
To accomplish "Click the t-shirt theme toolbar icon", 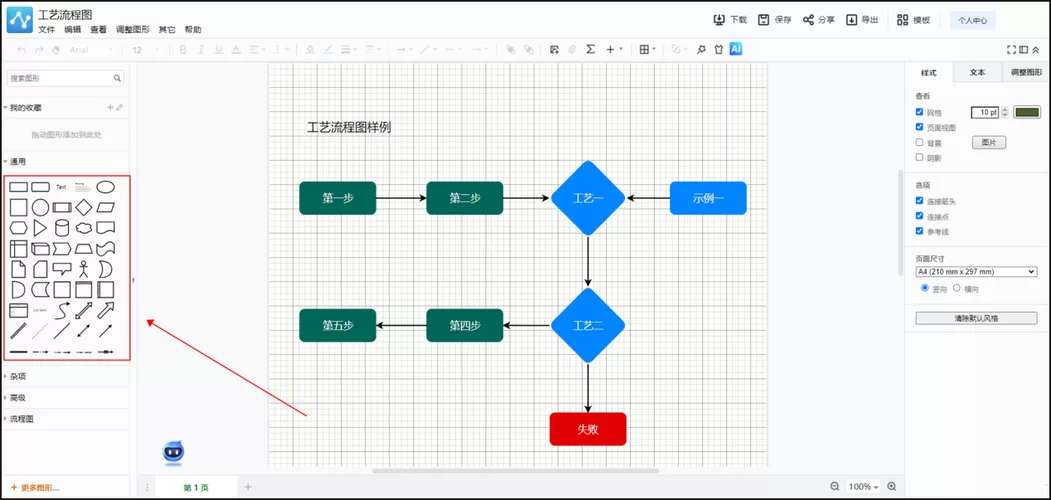I will (719, 49).
